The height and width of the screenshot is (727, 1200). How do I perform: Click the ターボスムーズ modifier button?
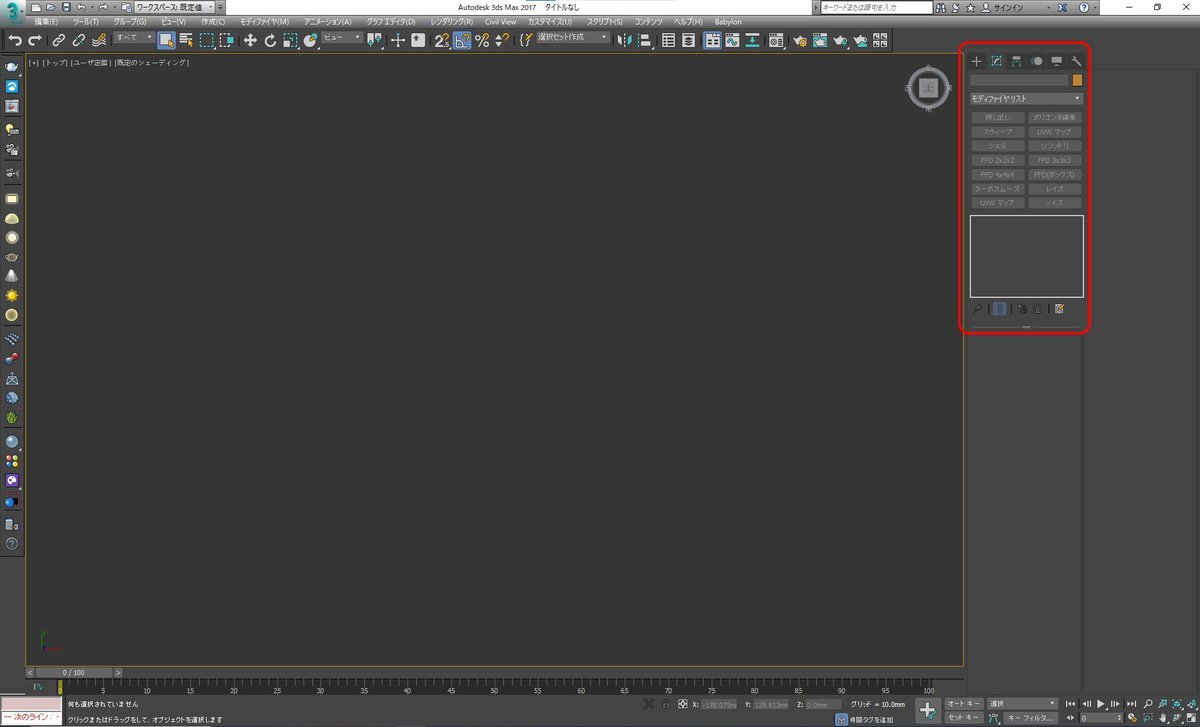[x=998, y=188]
